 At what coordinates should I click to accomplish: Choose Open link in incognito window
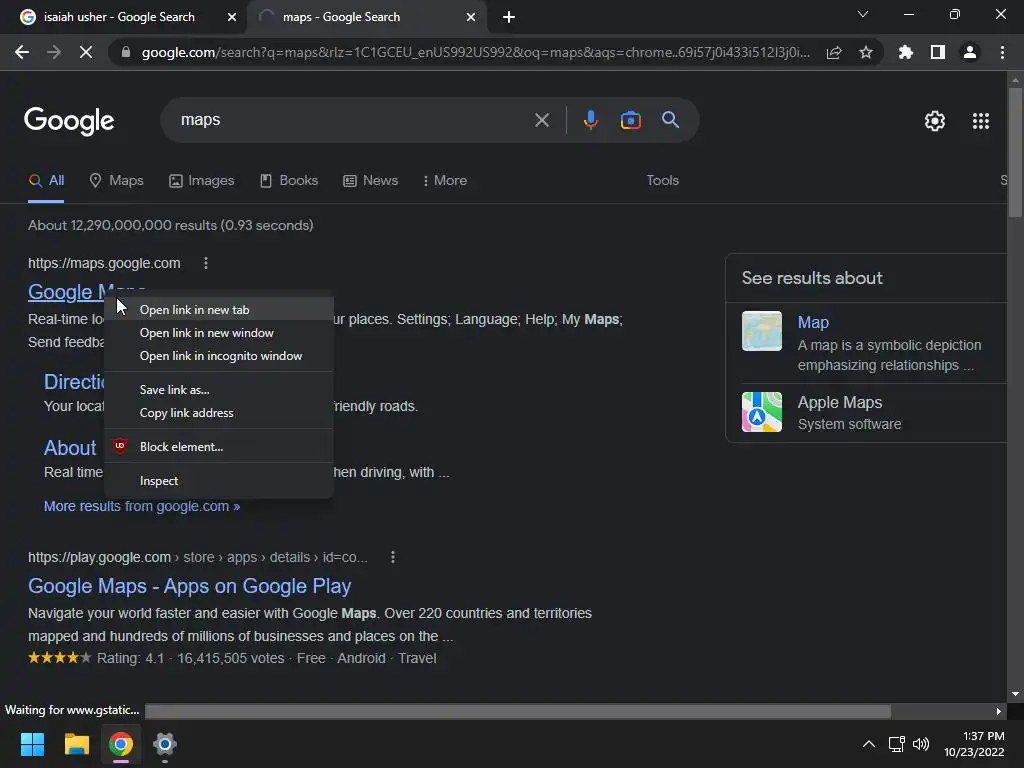pyautogui.click(x=219, y=356)
